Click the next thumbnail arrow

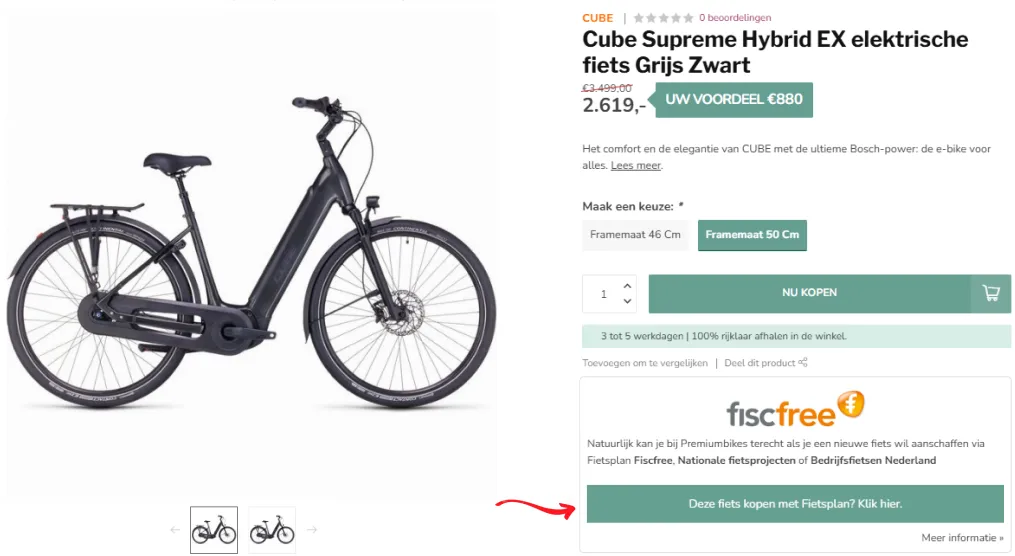click(x=311, y=530)
